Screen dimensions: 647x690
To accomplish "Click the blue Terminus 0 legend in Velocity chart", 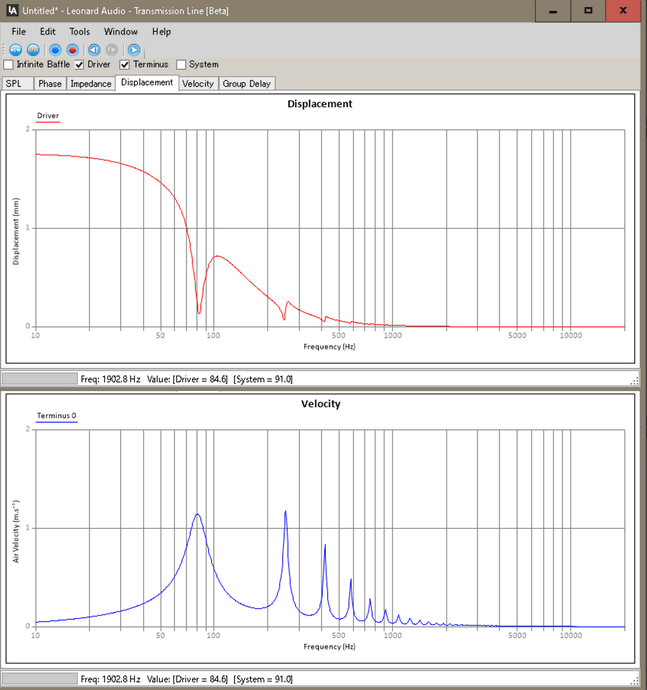I will click(x=56, y=417).
